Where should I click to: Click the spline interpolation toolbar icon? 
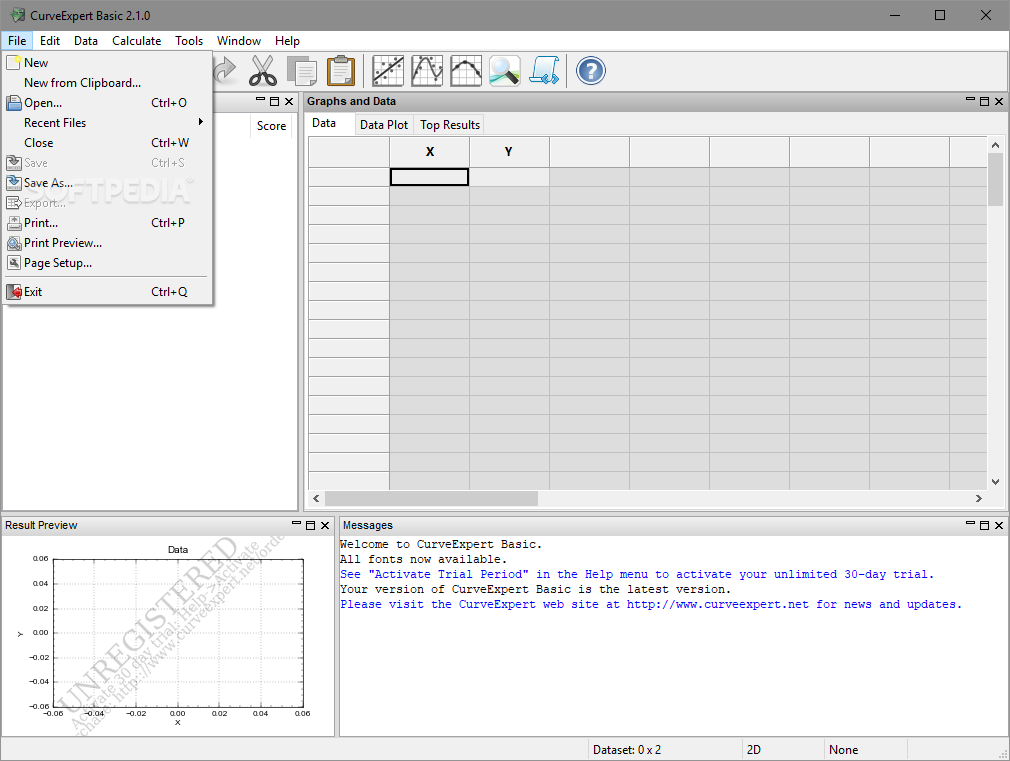click(x=466, y=71)
